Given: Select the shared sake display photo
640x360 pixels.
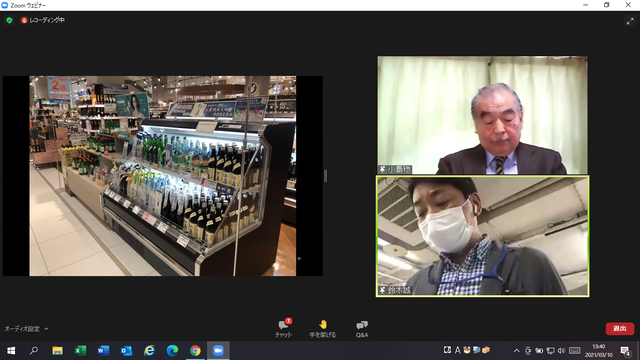Looking at the screenshot, I should click(163, 176).
